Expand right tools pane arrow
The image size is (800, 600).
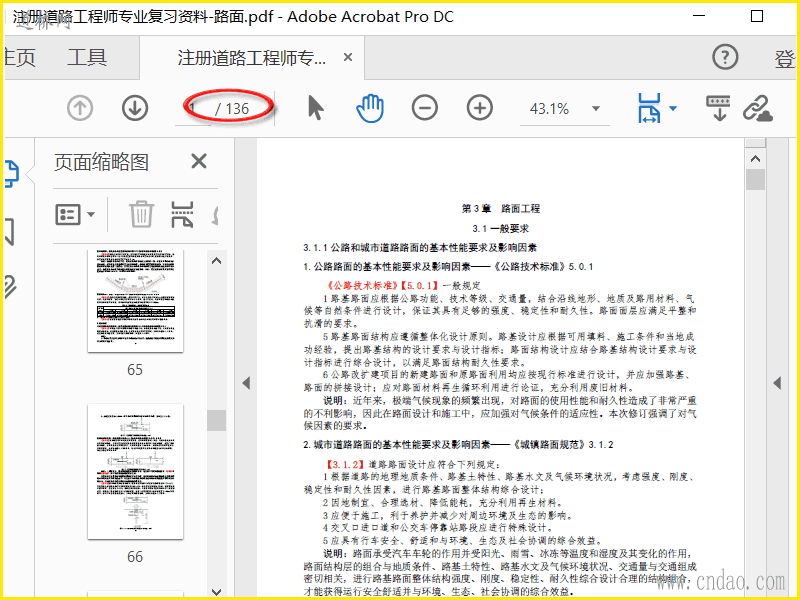[778, 383]
